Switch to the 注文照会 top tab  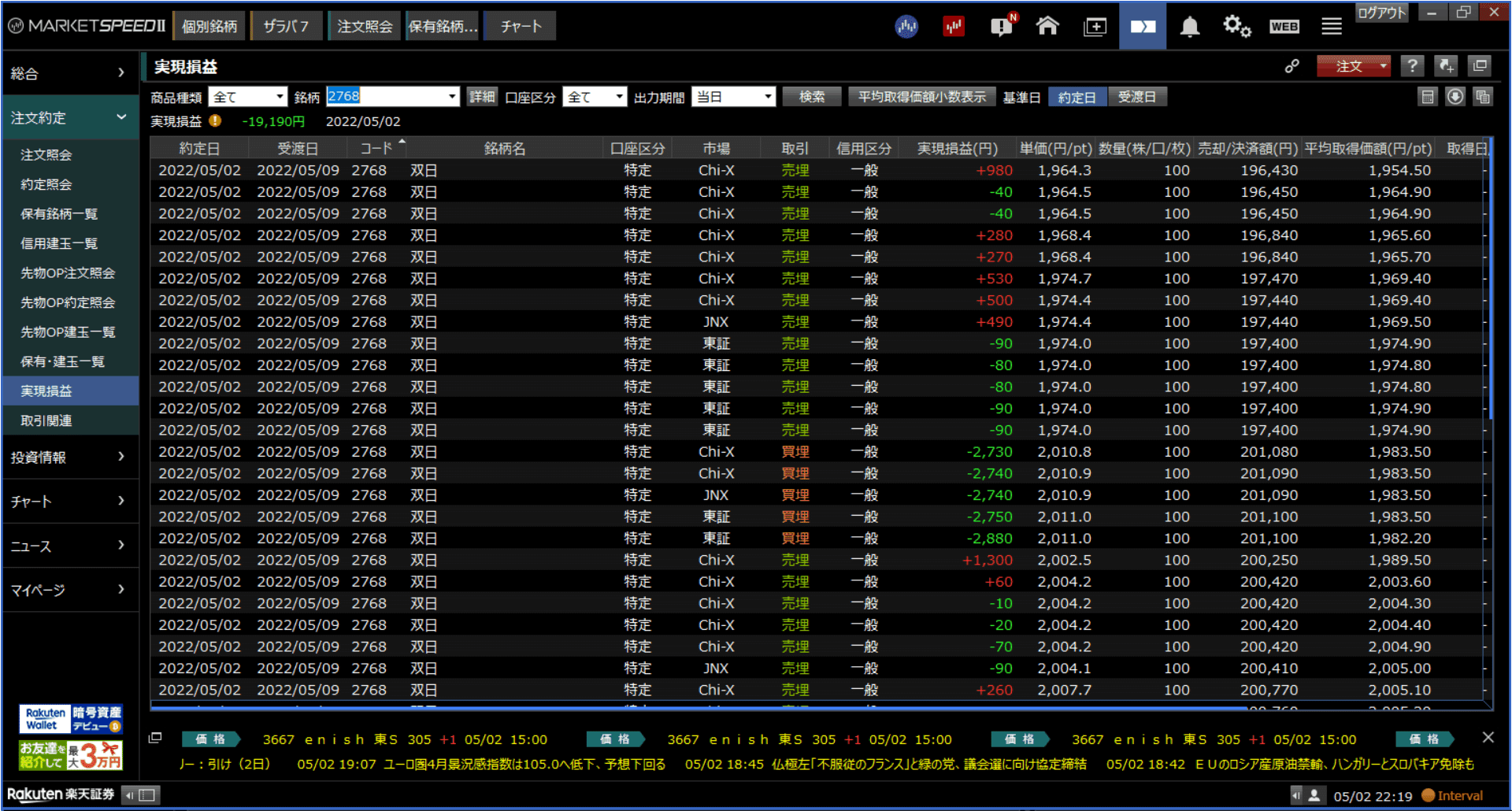pos(365,26)
